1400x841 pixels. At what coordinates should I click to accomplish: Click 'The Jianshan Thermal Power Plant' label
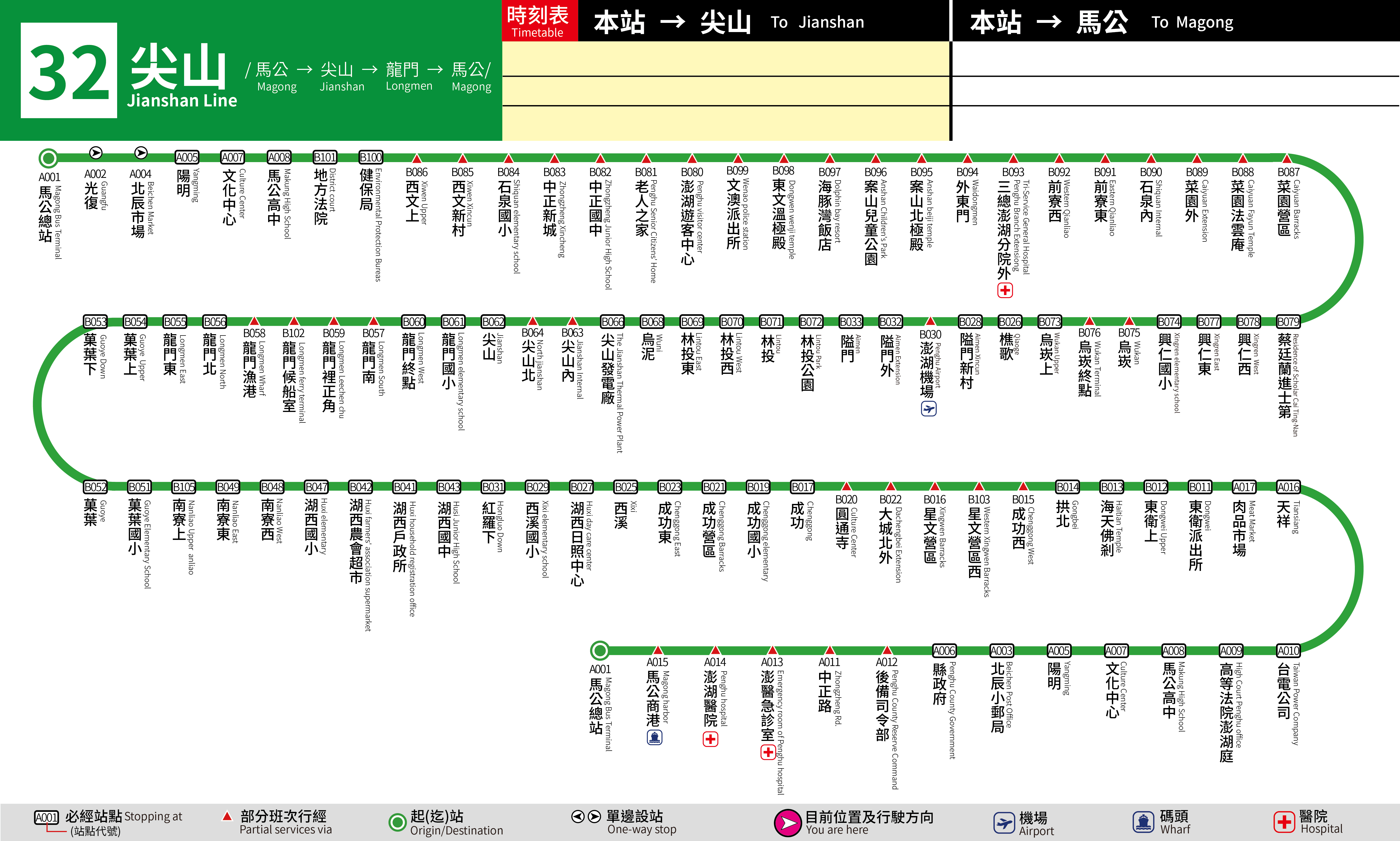(x=620, y=393)
